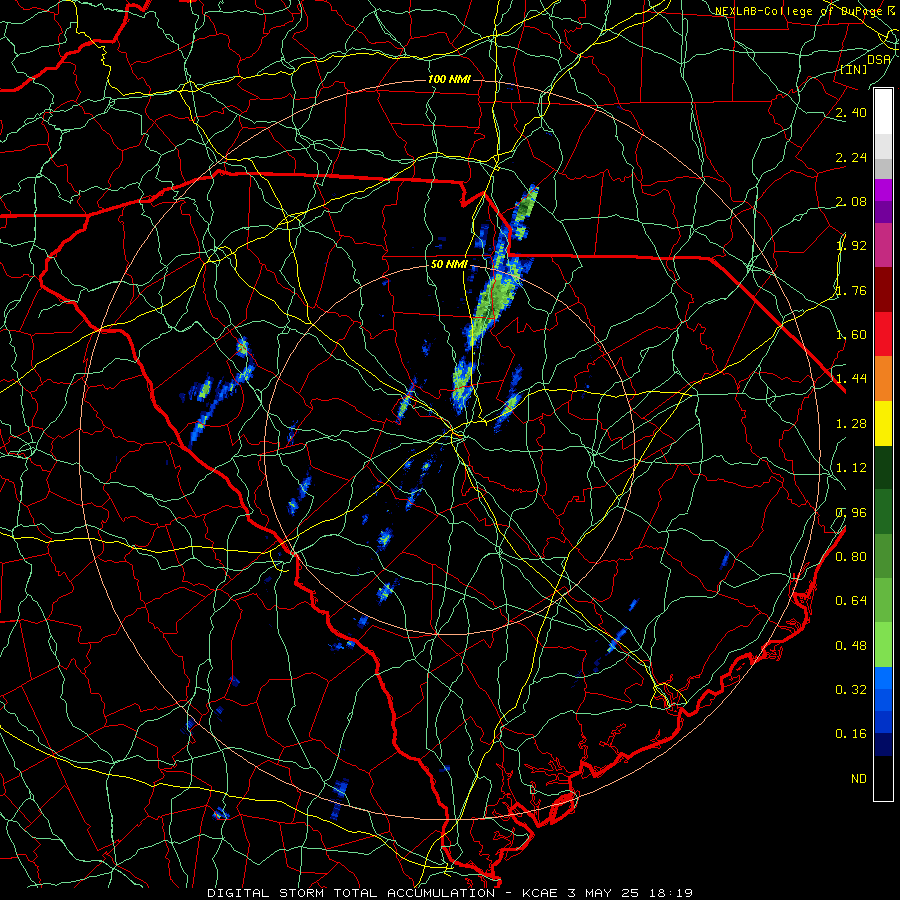Click the "50 NMI" range ring label
Viewport: 900px width, 900px height.
point(449,265)
